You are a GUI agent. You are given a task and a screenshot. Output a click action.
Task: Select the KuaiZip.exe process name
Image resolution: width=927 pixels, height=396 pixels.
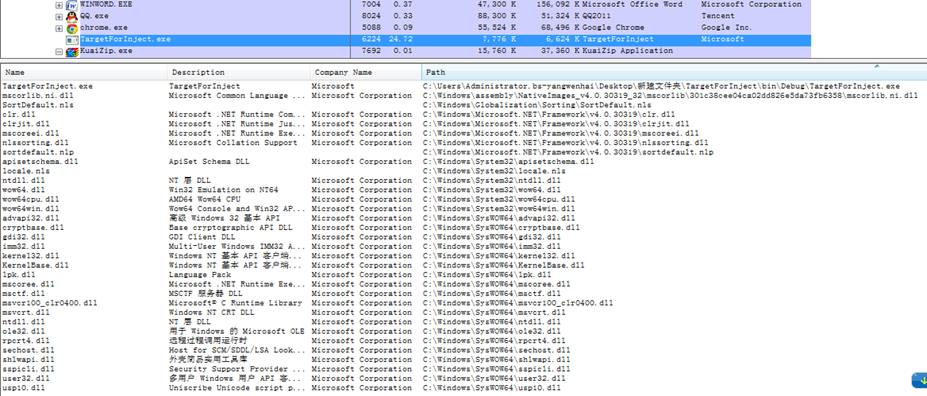(x=106, y=51)
